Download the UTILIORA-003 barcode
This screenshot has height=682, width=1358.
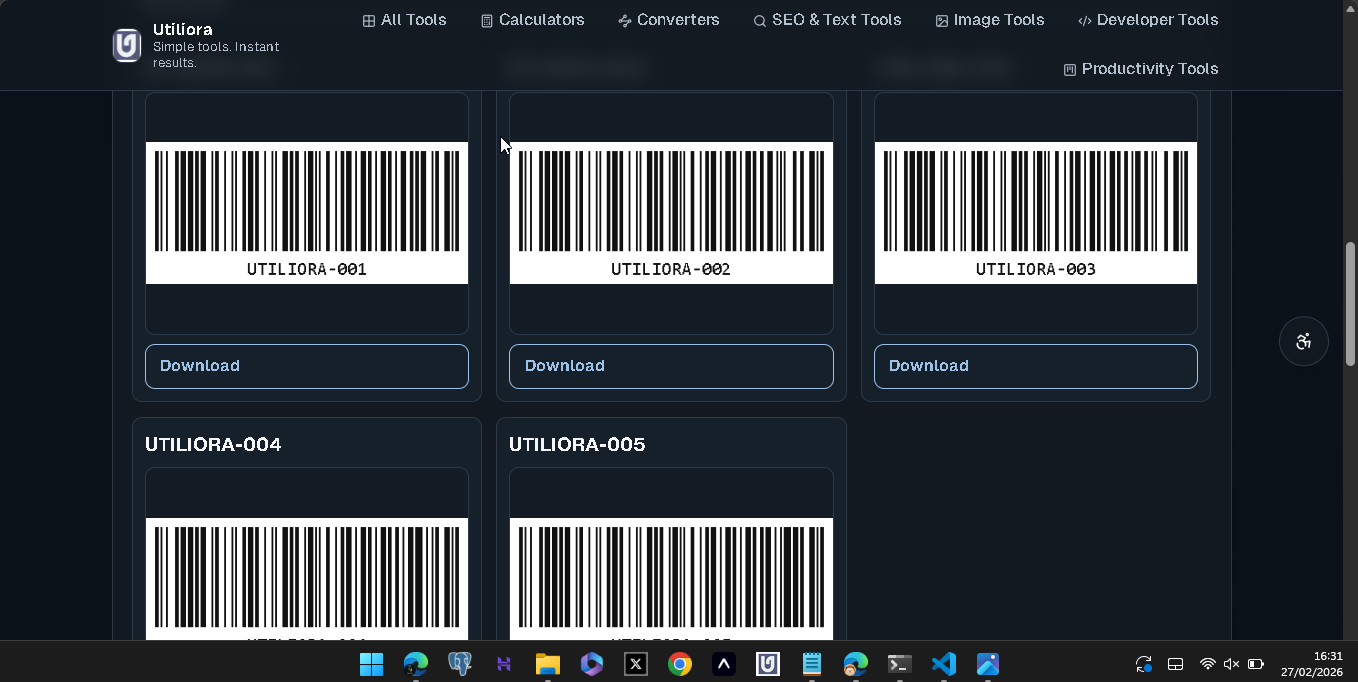[x=1036, y=366]
